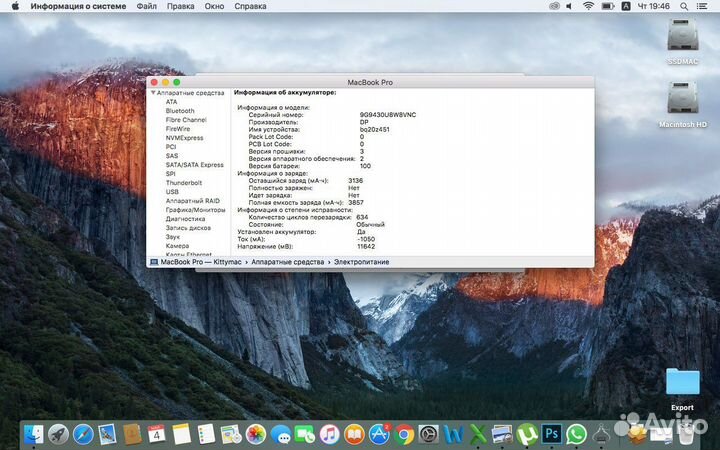Open Photos flower icon in dock
This screenshot has width=720, height=450.
256,434
